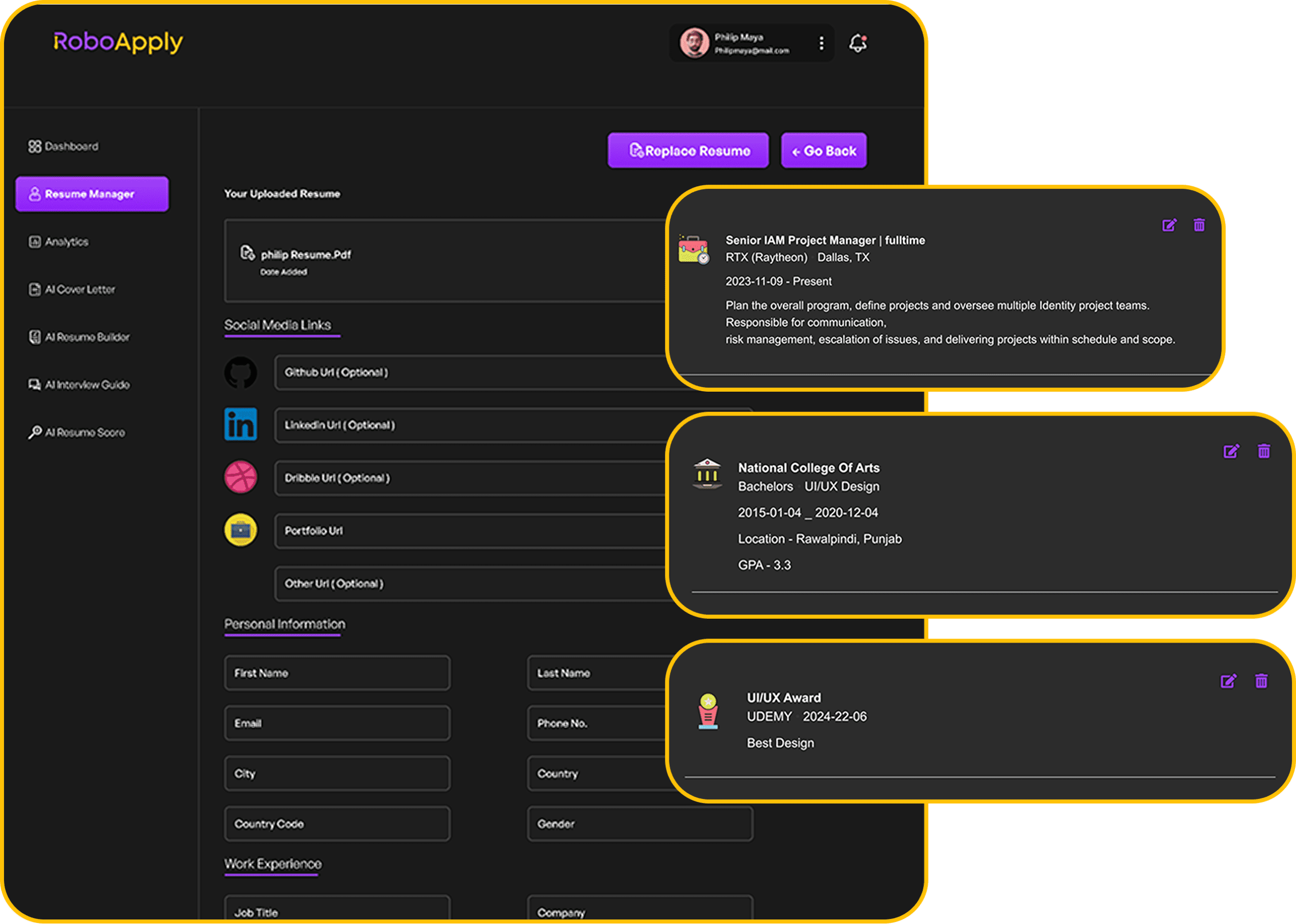
Task: Click the work experience briefcase icon
Action: tap(694, 250)
